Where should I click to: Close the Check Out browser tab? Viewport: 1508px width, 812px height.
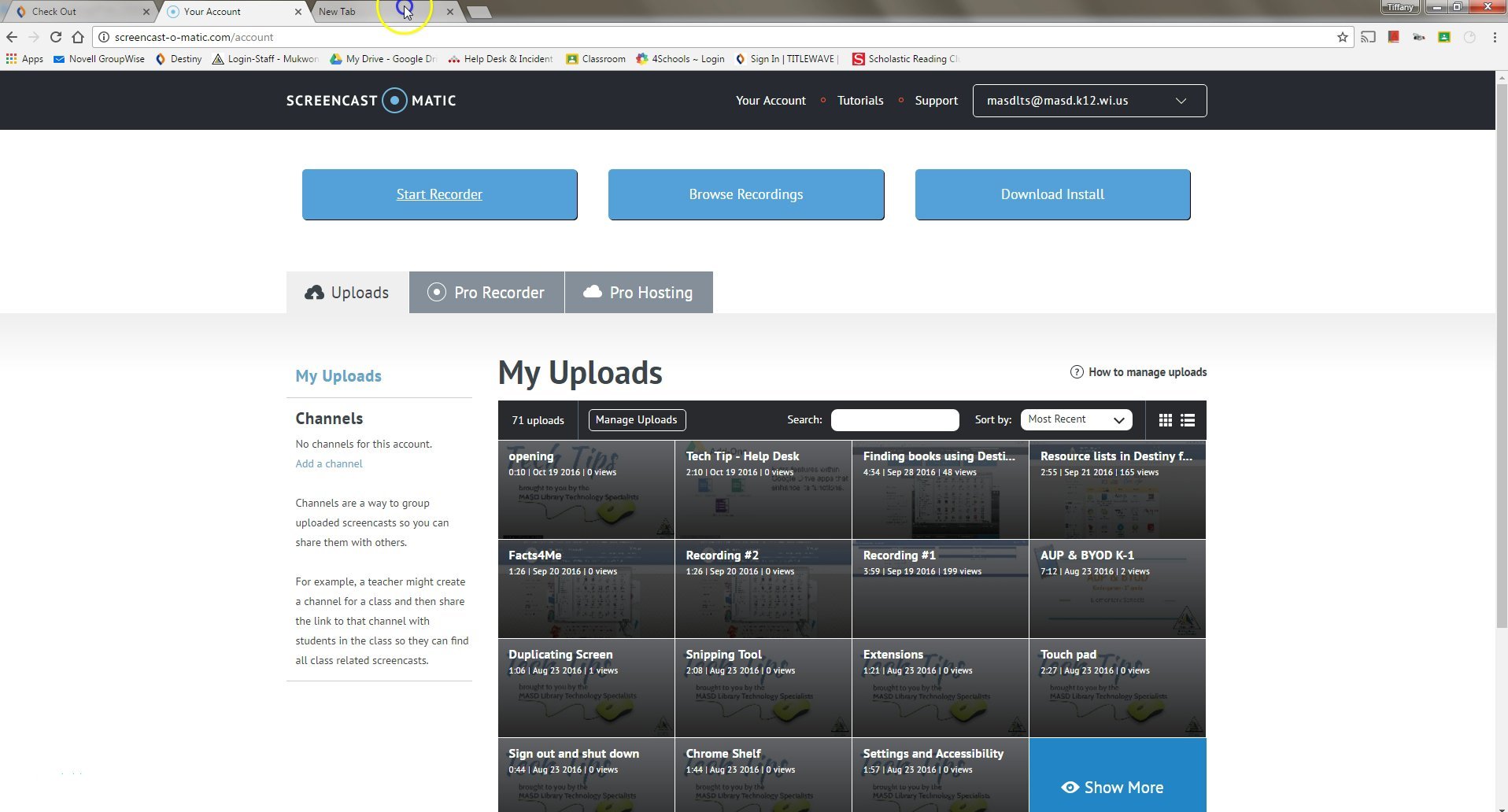(x=146, y=12)
